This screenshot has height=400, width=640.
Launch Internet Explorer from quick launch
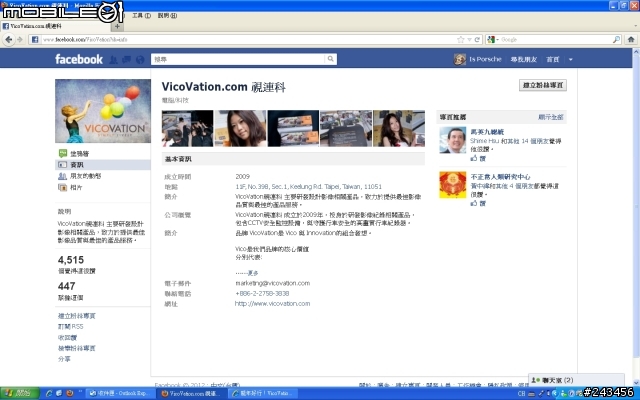(49, 393)
